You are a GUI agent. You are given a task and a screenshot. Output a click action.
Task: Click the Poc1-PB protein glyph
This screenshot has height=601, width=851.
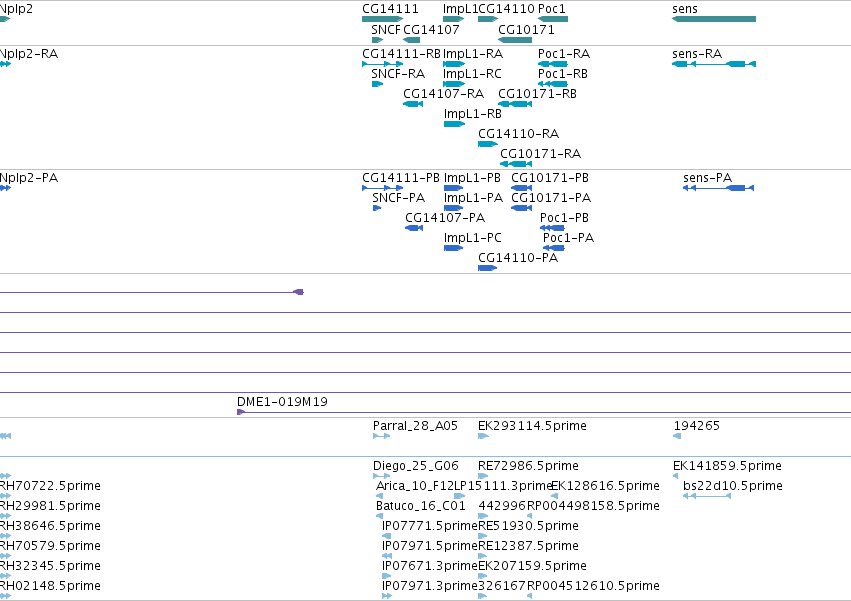coord(552,228)
